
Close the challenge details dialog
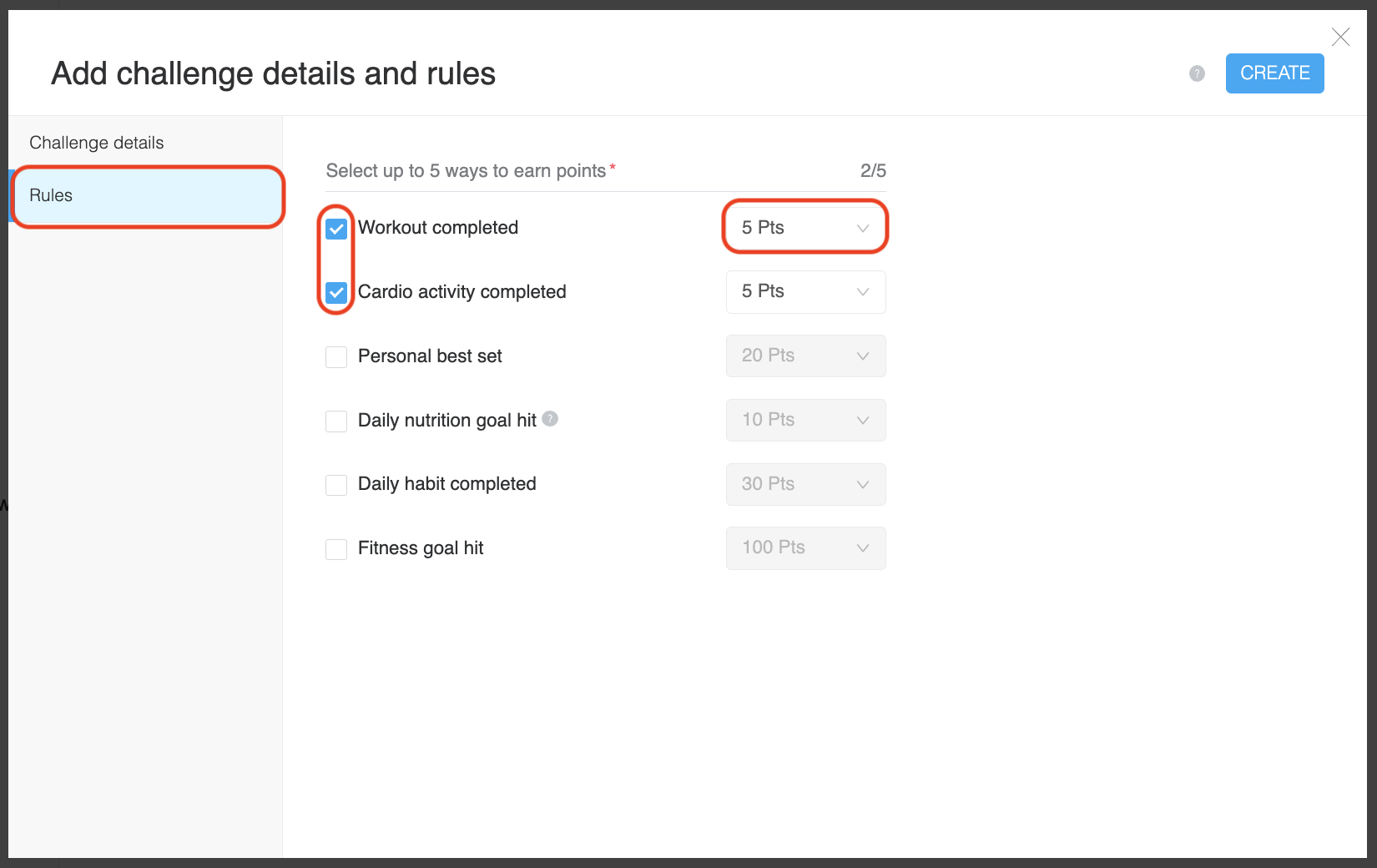(1340, 37)
